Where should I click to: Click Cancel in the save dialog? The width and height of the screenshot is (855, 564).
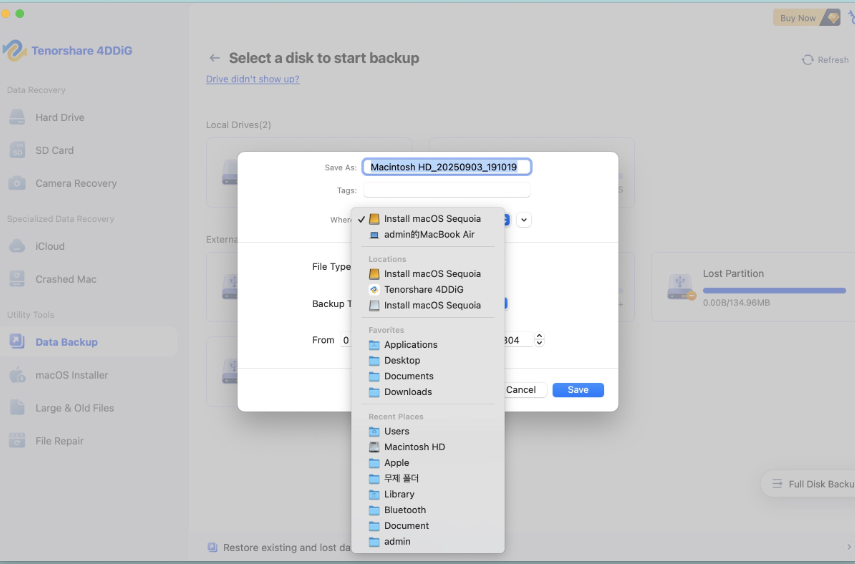pos(521,389)
